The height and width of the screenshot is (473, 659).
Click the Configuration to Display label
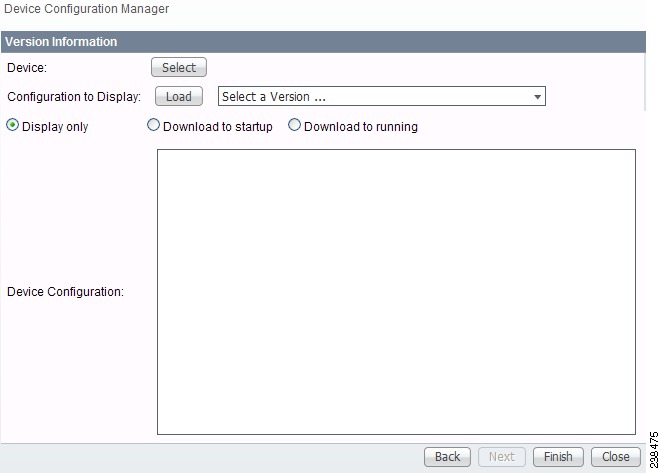74,97
